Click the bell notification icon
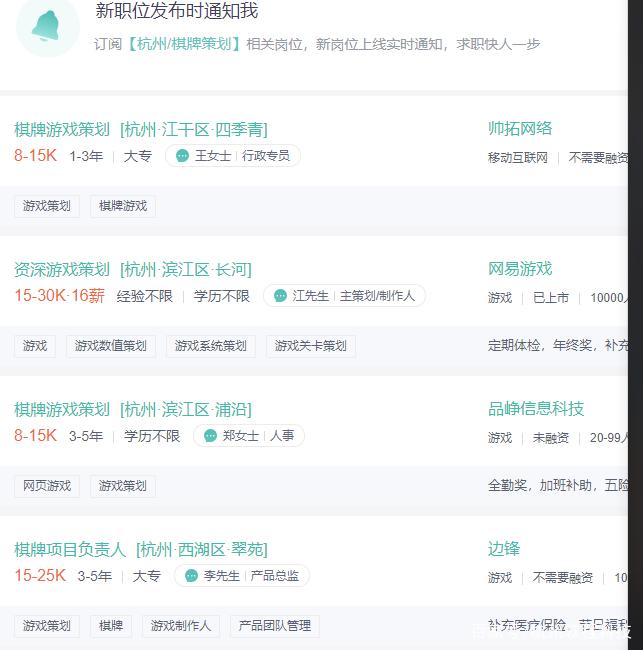This screenshot has width=643, height=650. (46, 27)
